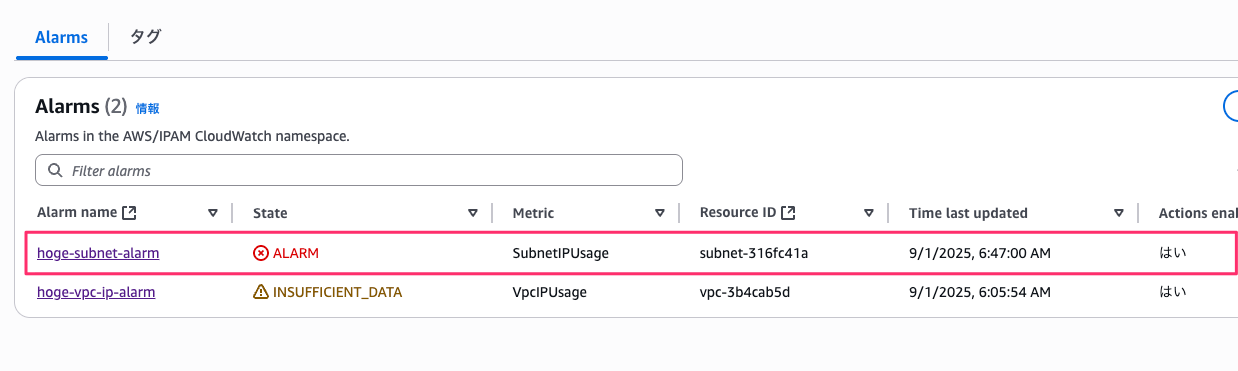Click はい in hoge-subnet-alarm row

[x=1172, y=253]
